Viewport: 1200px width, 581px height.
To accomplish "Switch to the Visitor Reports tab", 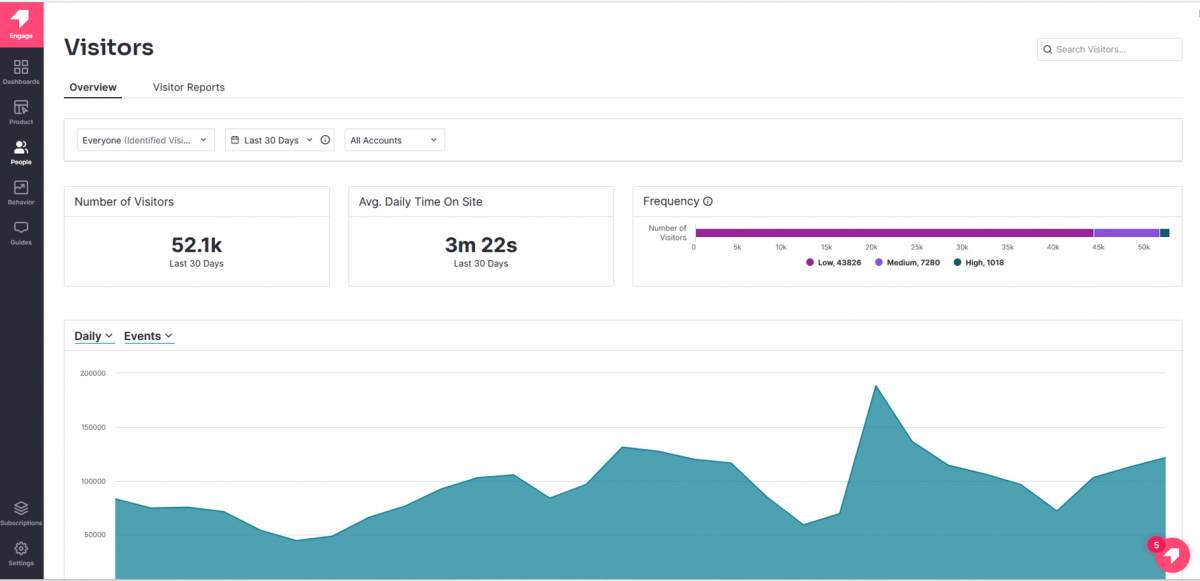I will 189,87.
